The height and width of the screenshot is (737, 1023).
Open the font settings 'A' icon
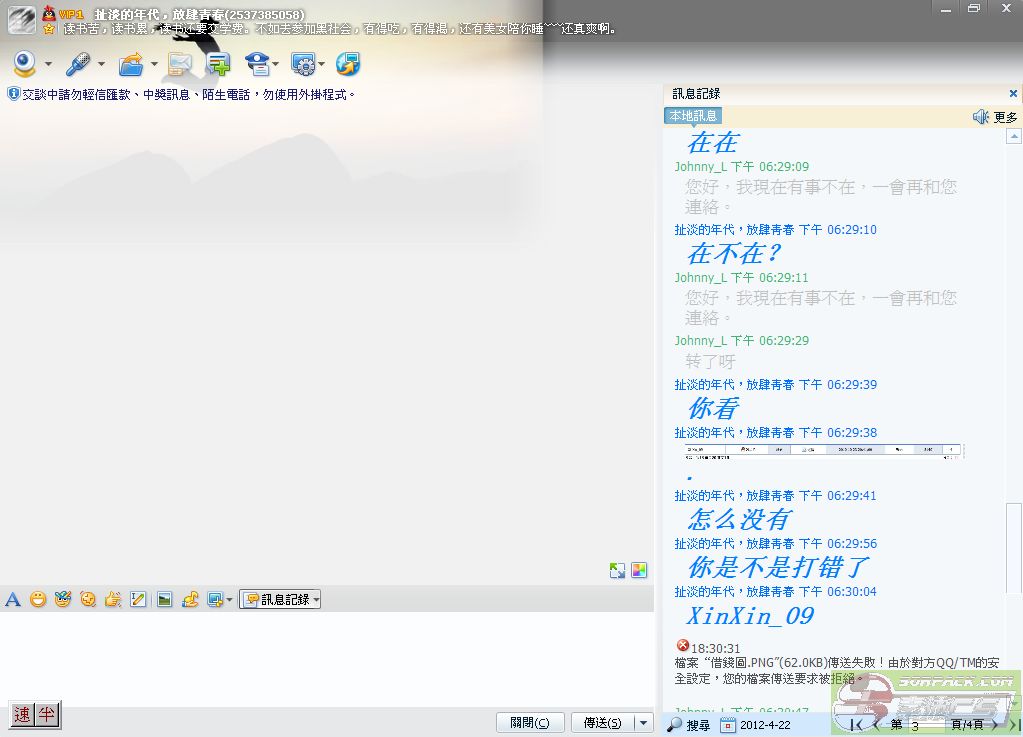13,600
